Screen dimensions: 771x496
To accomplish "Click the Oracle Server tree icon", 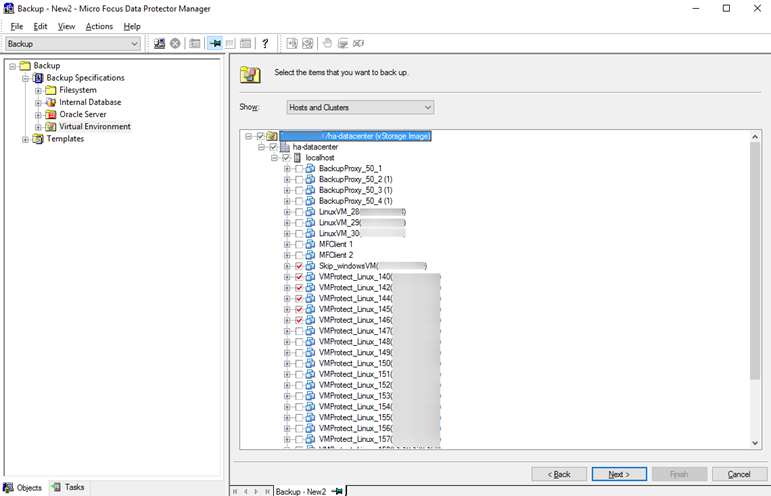I will [51, 115].
